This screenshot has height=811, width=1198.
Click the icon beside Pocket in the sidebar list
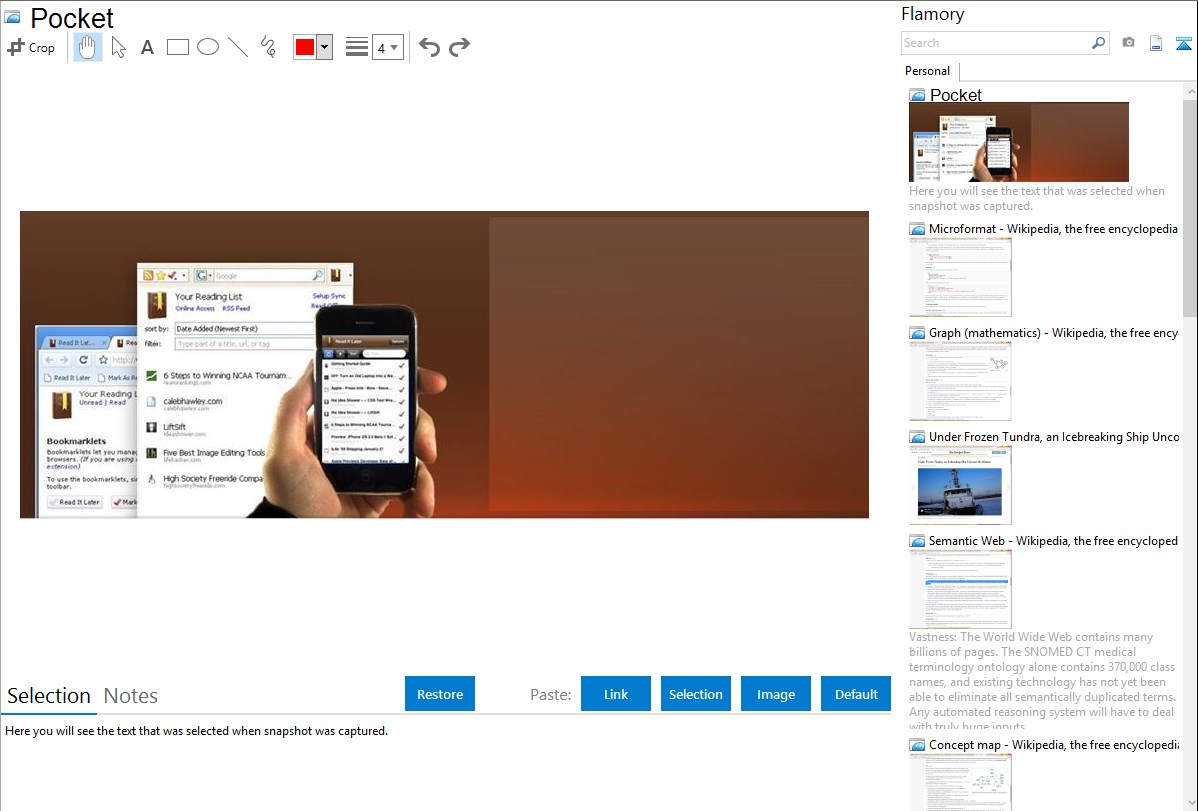pyautogui.click(x=918, y=95)
